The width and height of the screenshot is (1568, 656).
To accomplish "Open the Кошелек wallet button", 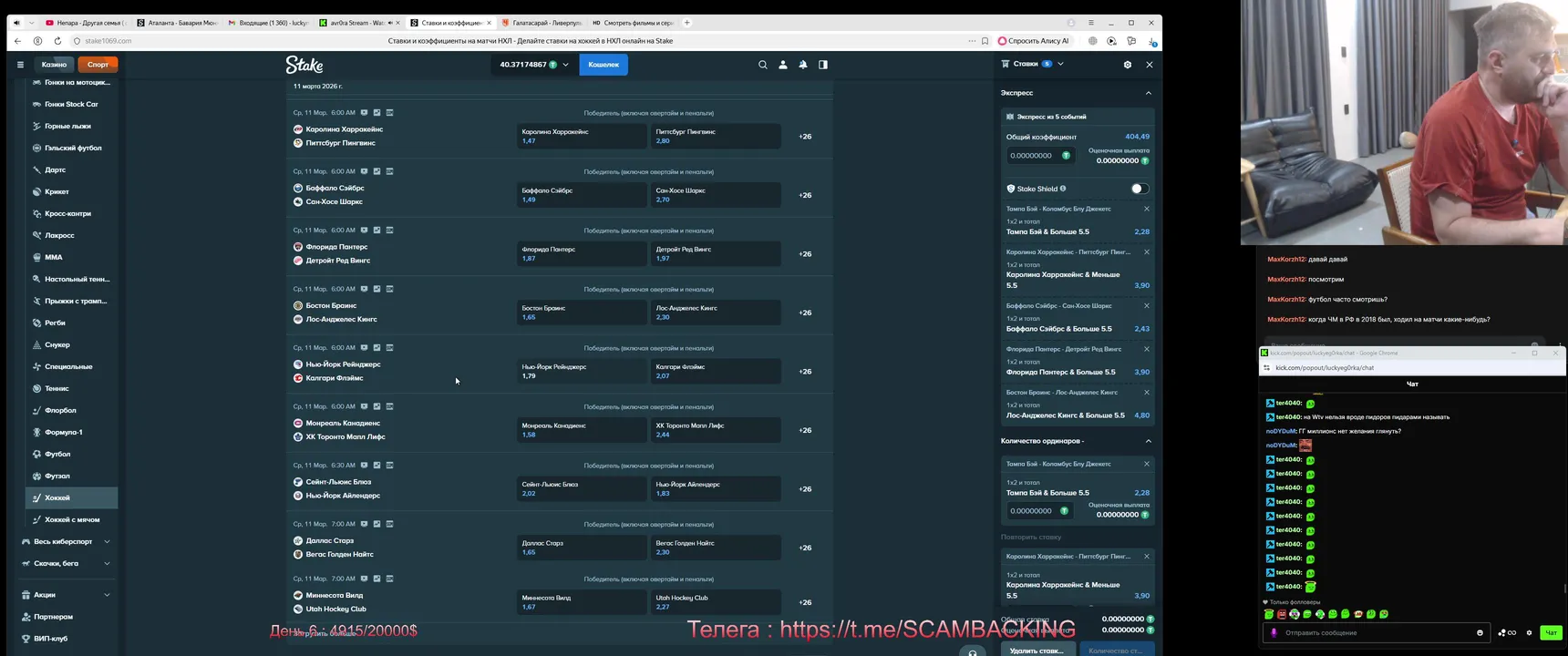I will coord(603,65).
